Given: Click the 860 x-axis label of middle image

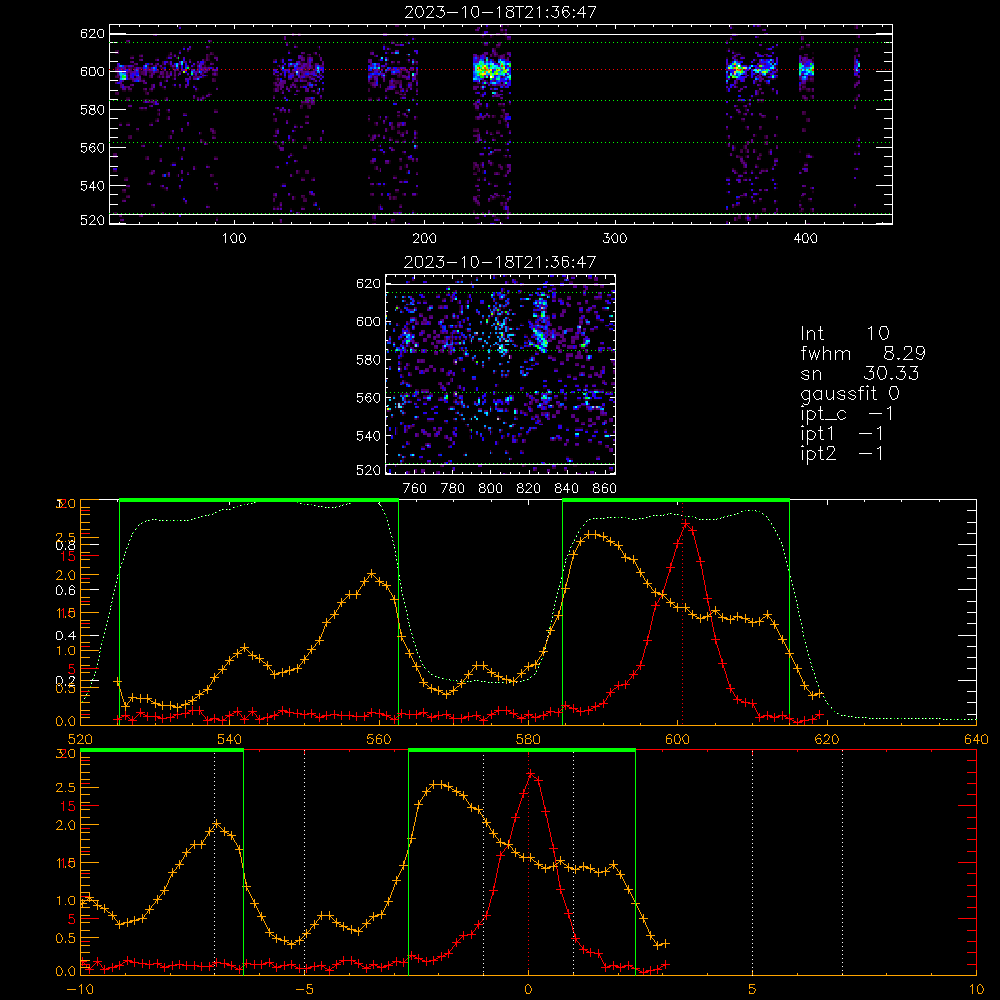Looking at the screenshot, I should coord(605,489).
